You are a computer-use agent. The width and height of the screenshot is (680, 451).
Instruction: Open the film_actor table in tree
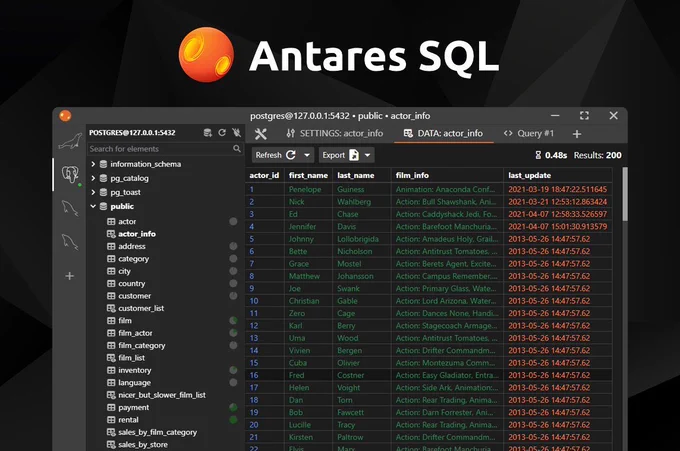point(135,333)
